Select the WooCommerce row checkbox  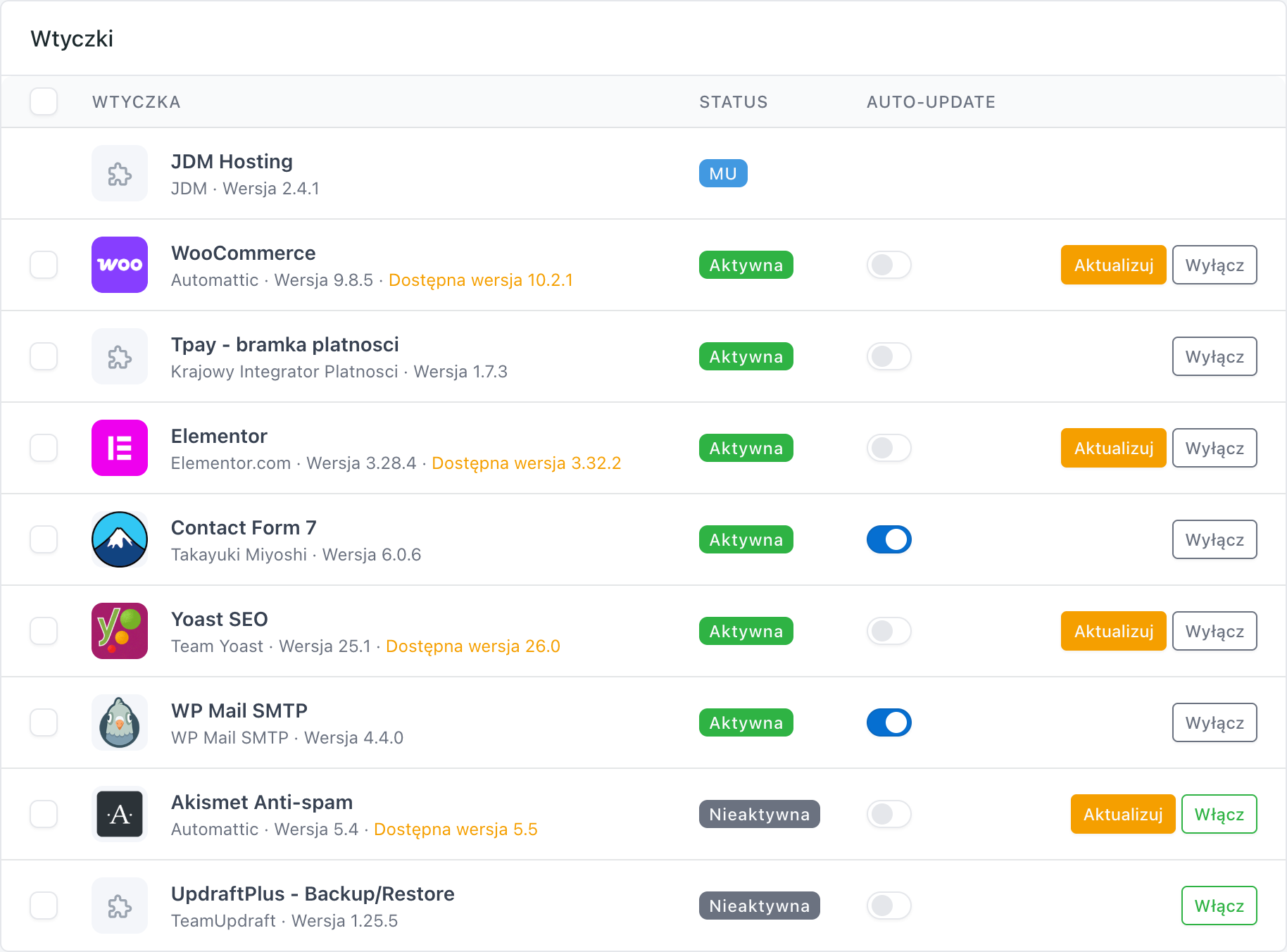tap(44, 265)
